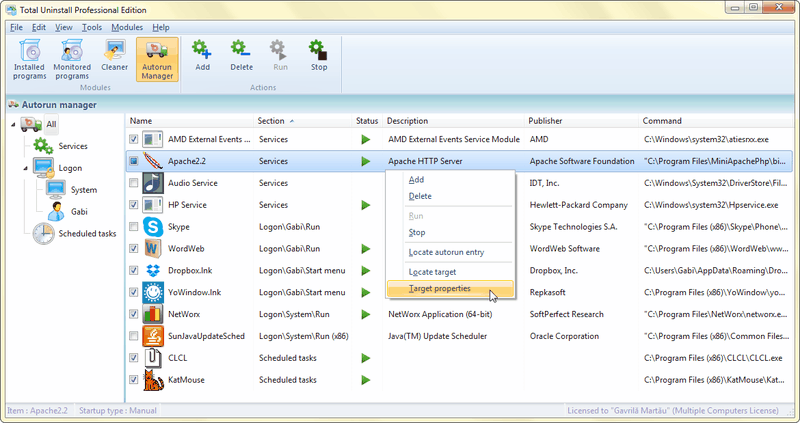Image resolution: width=800 pixels, height=423 pixels.
Task: Toggle the Dropbox.lnk checkbox
Action: click(x=134, y=270)
